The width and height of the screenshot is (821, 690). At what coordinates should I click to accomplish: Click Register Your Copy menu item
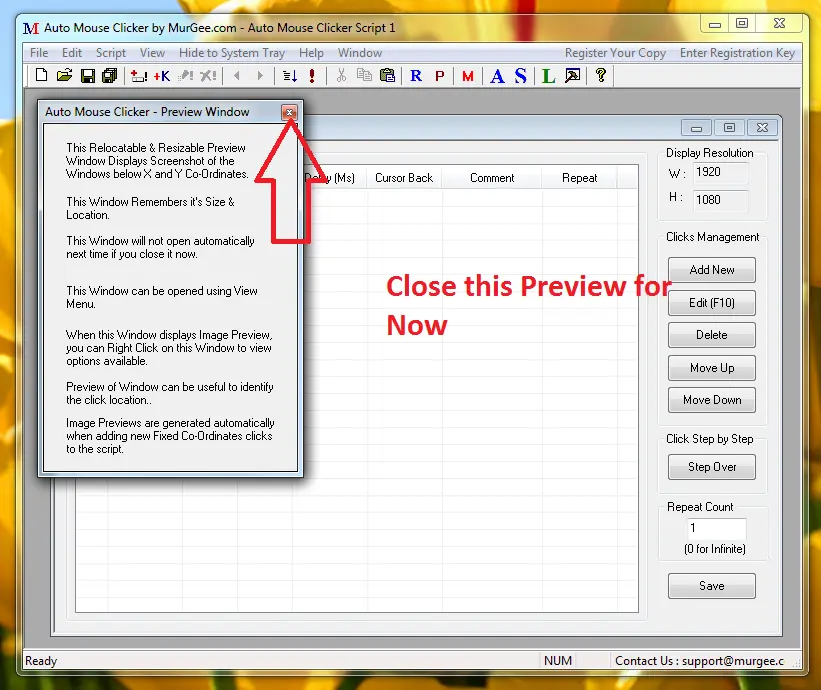pos(615,53)
